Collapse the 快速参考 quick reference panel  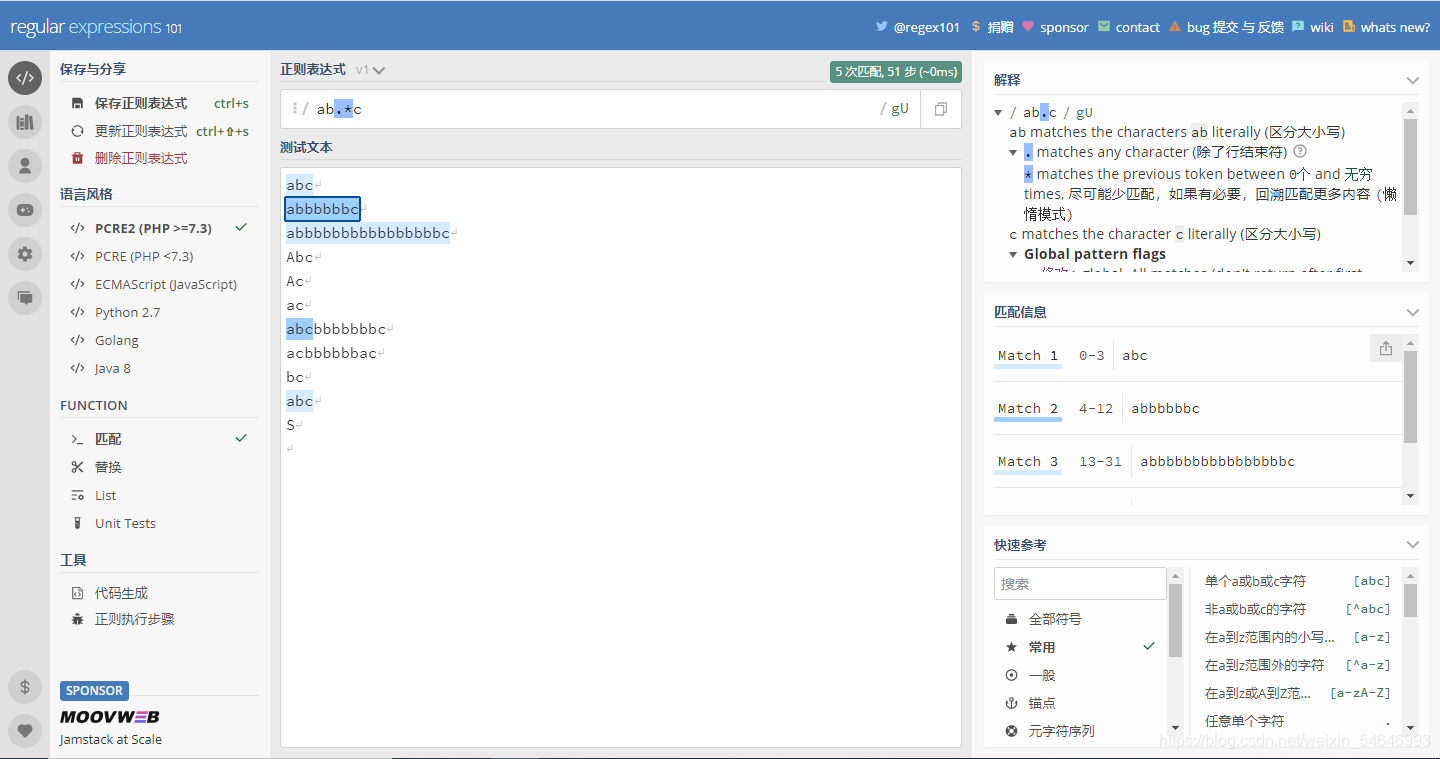(x=1412, y=545)
